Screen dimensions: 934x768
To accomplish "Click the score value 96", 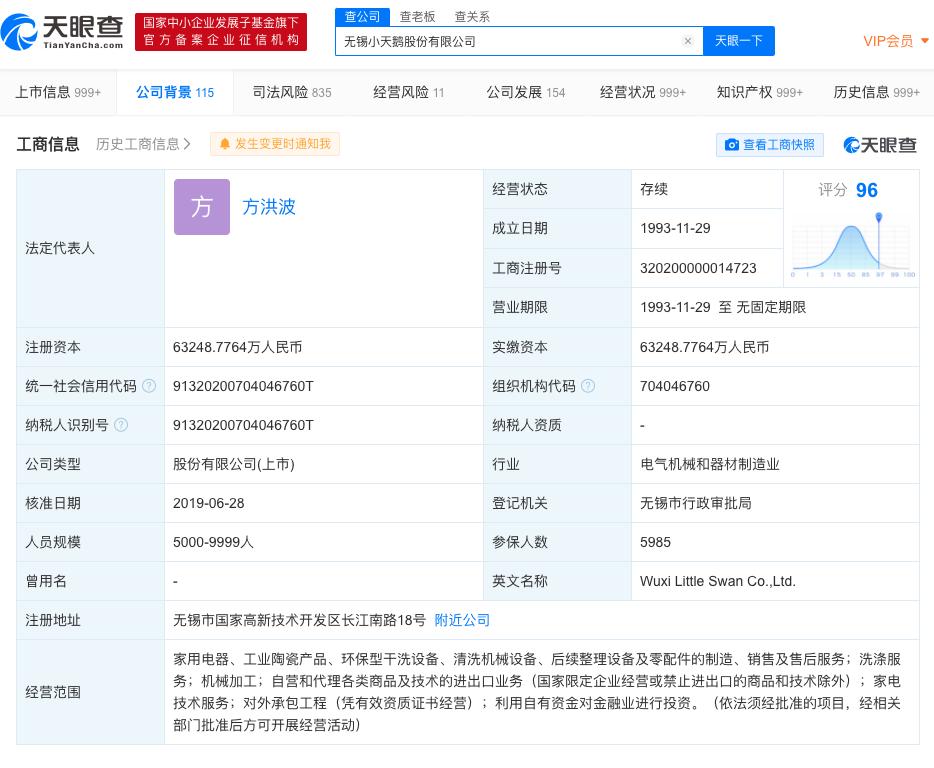I will tap(867, 190).
